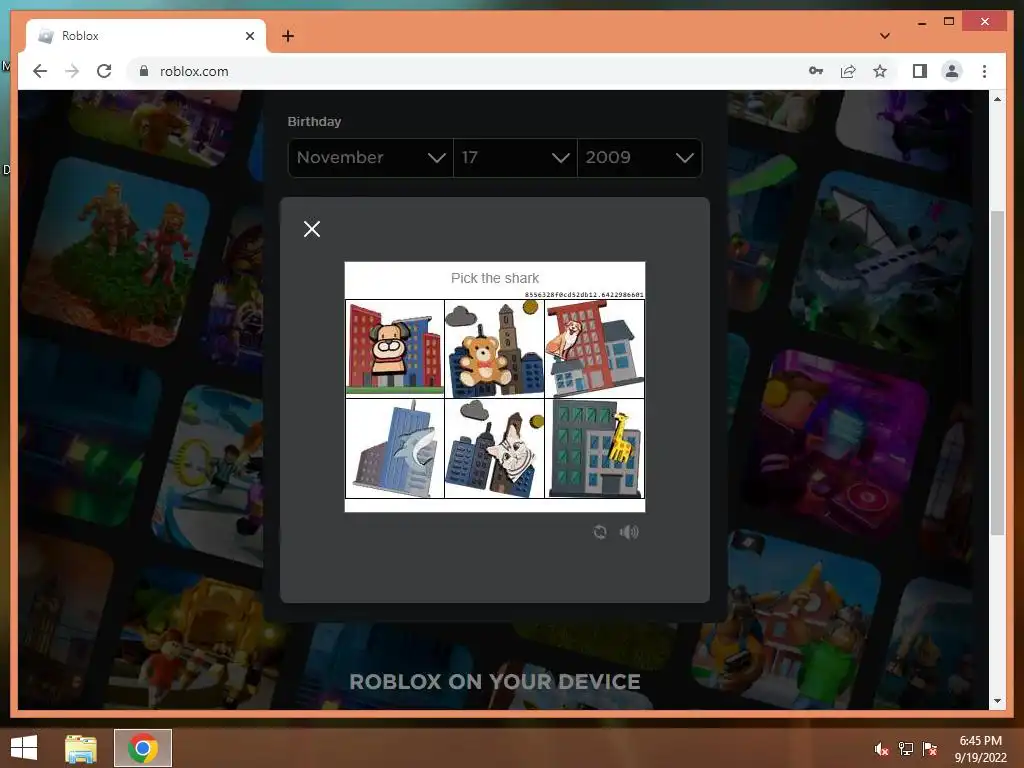Pick the shark image
The width and height of the screenshot is (1024, 768).
[394, 449]
